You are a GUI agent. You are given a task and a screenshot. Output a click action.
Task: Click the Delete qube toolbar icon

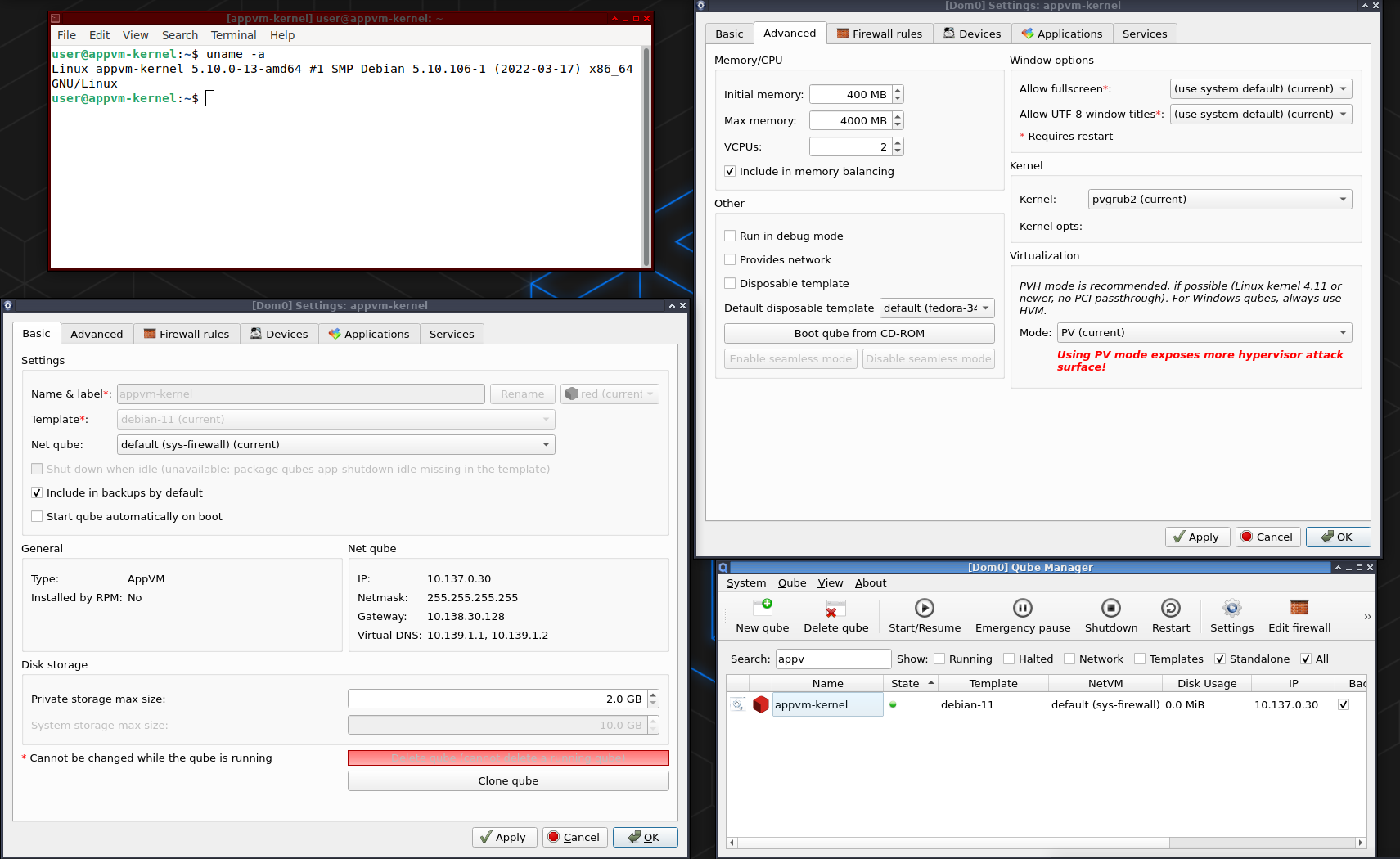835,609
